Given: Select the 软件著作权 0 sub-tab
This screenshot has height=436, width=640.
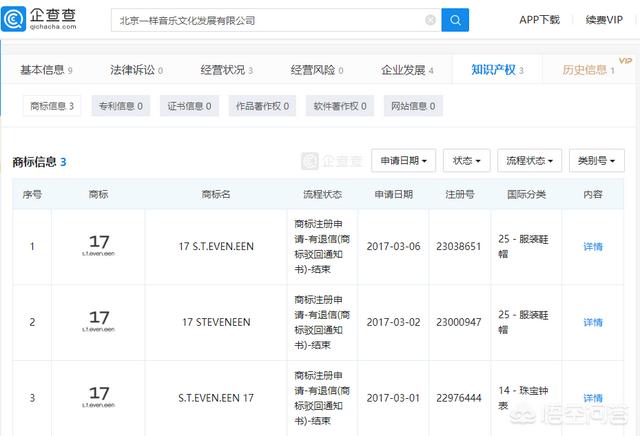Looking at the screenshot, I should pos(340,106).
